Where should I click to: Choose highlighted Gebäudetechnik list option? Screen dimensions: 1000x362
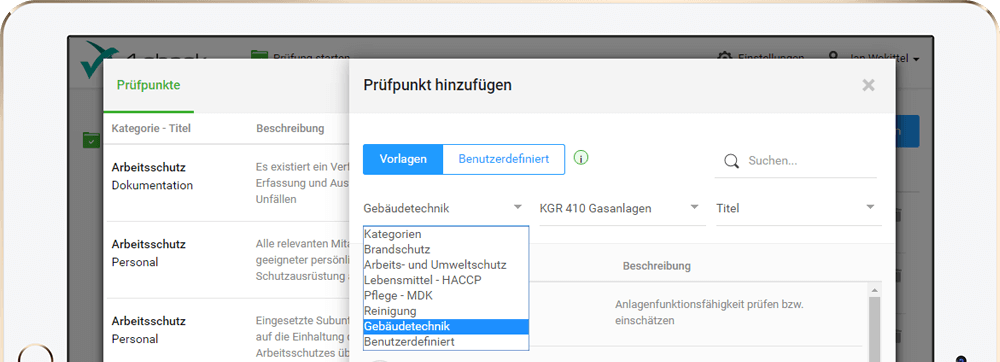click(446, 326)
